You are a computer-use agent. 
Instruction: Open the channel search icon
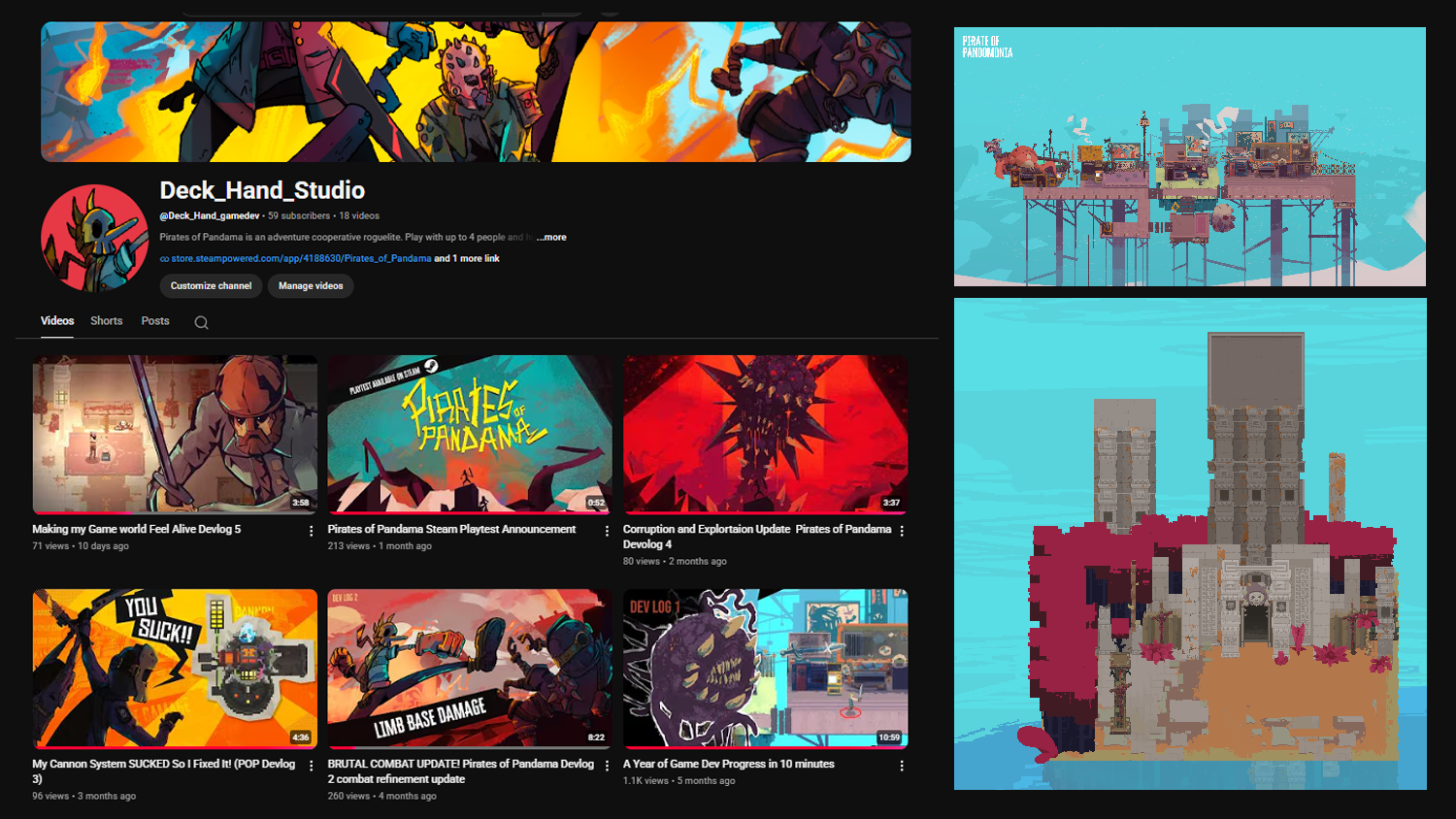[x=201, y=323]
